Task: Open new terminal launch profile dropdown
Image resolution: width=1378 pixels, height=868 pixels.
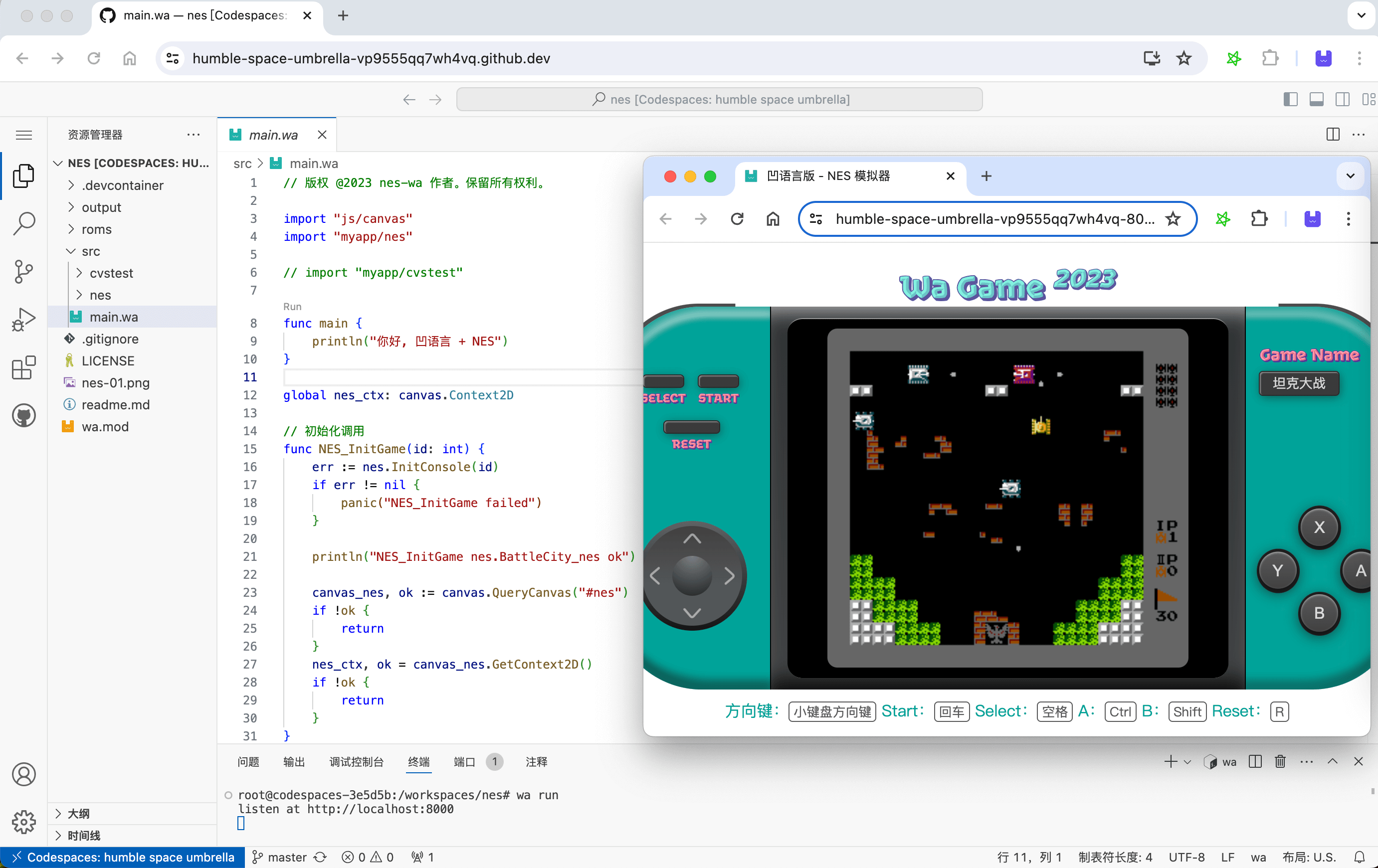Action: click(x=1187, y=762)
